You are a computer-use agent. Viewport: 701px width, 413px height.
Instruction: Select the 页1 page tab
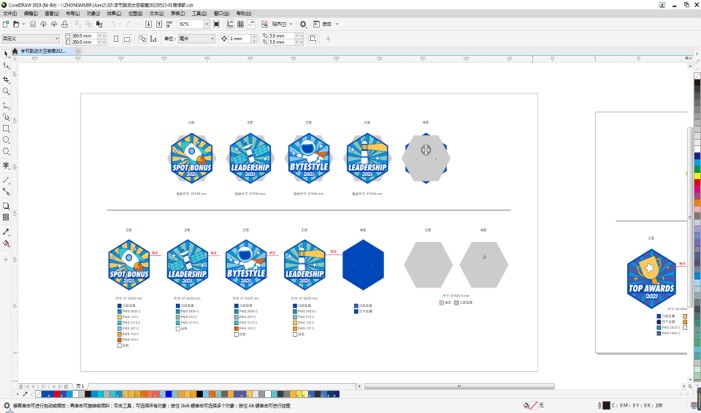click(x=80, y=386)
